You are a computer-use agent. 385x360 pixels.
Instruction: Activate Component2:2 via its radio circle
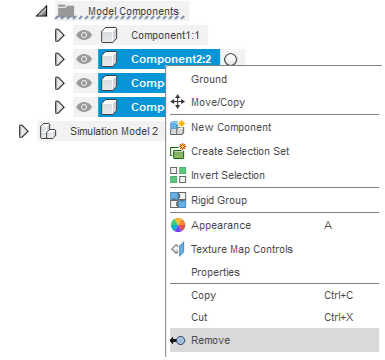click(x=231, y=60)
